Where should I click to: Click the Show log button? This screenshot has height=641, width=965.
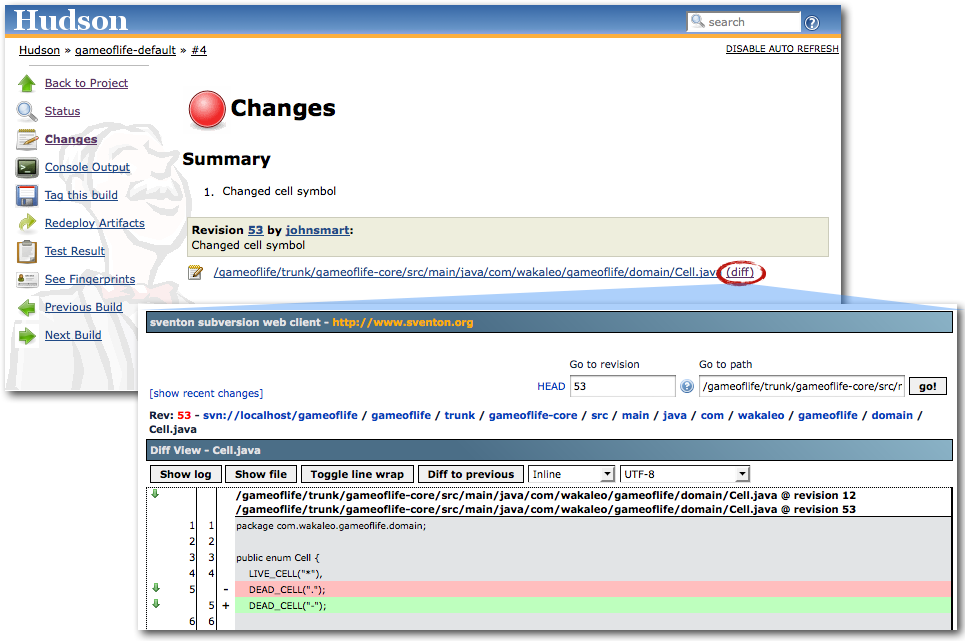click(x=185, y=474)
